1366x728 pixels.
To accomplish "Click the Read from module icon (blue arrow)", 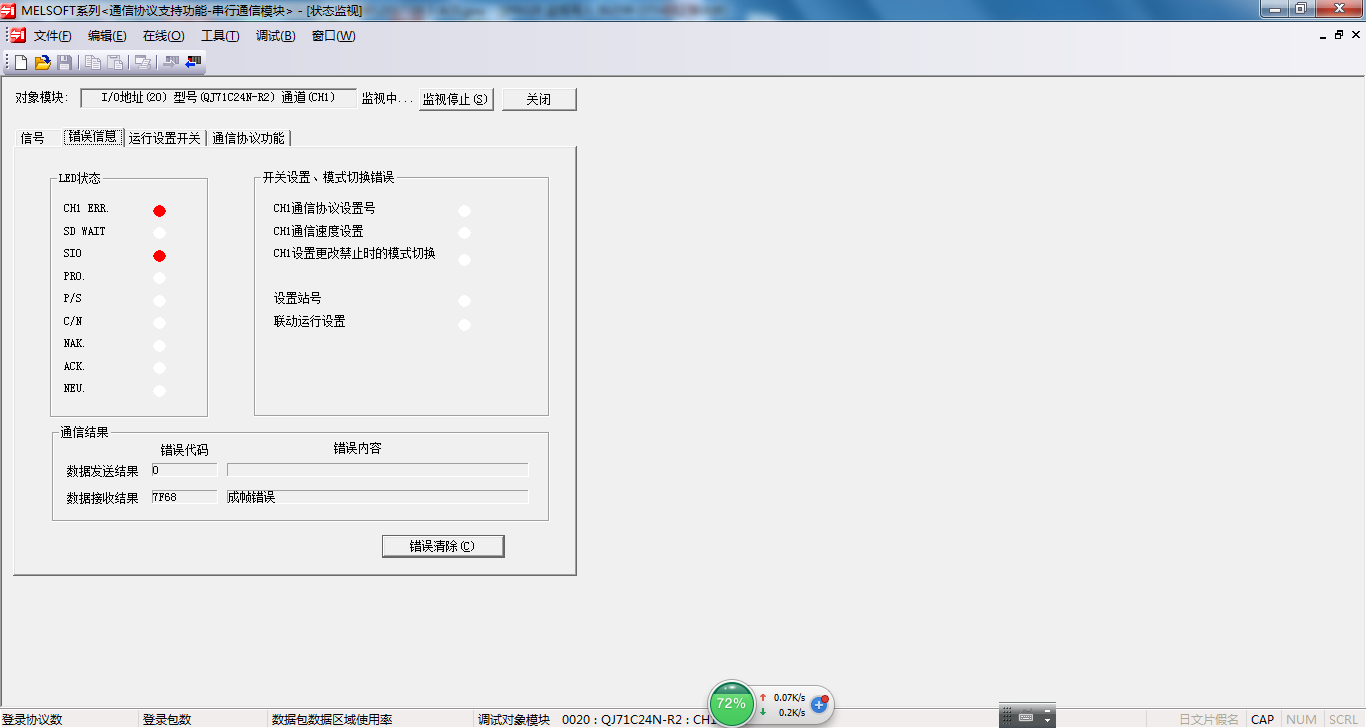I will [x=193, y=62].
